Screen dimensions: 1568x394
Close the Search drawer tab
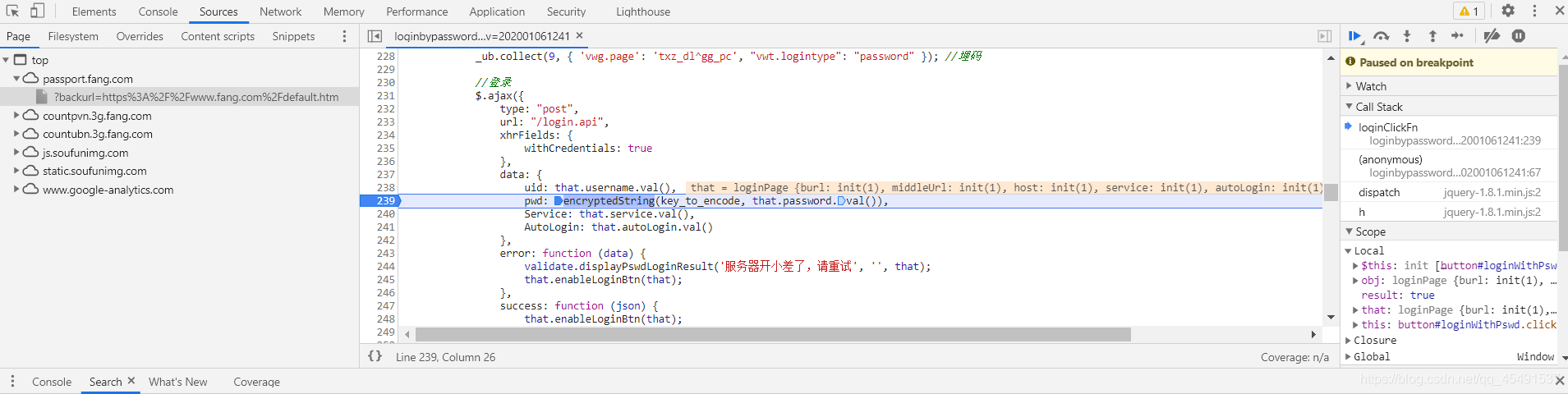tap(131, 381)
